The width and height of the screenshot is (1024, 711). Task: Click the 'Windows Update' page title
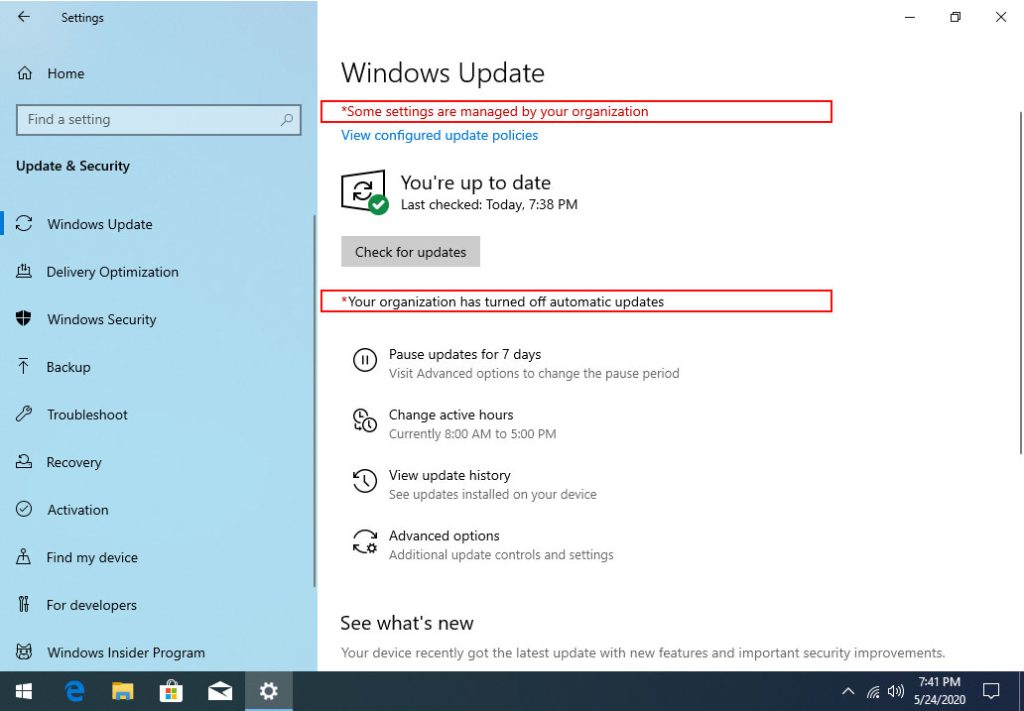coord(442,72)
